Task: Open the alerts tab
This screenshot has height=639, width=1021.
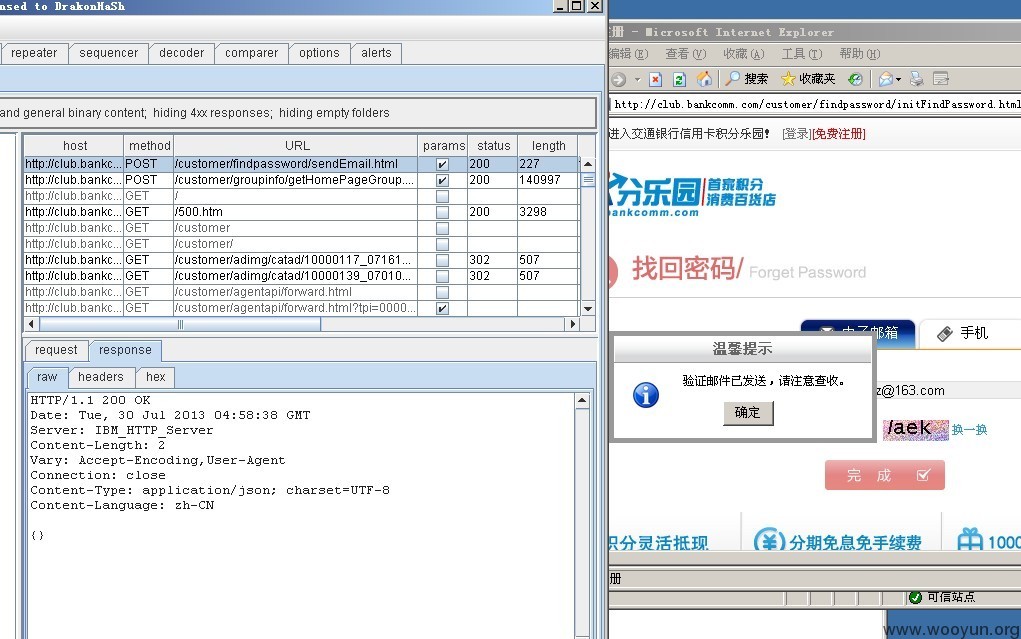Action: coord(376,53)
